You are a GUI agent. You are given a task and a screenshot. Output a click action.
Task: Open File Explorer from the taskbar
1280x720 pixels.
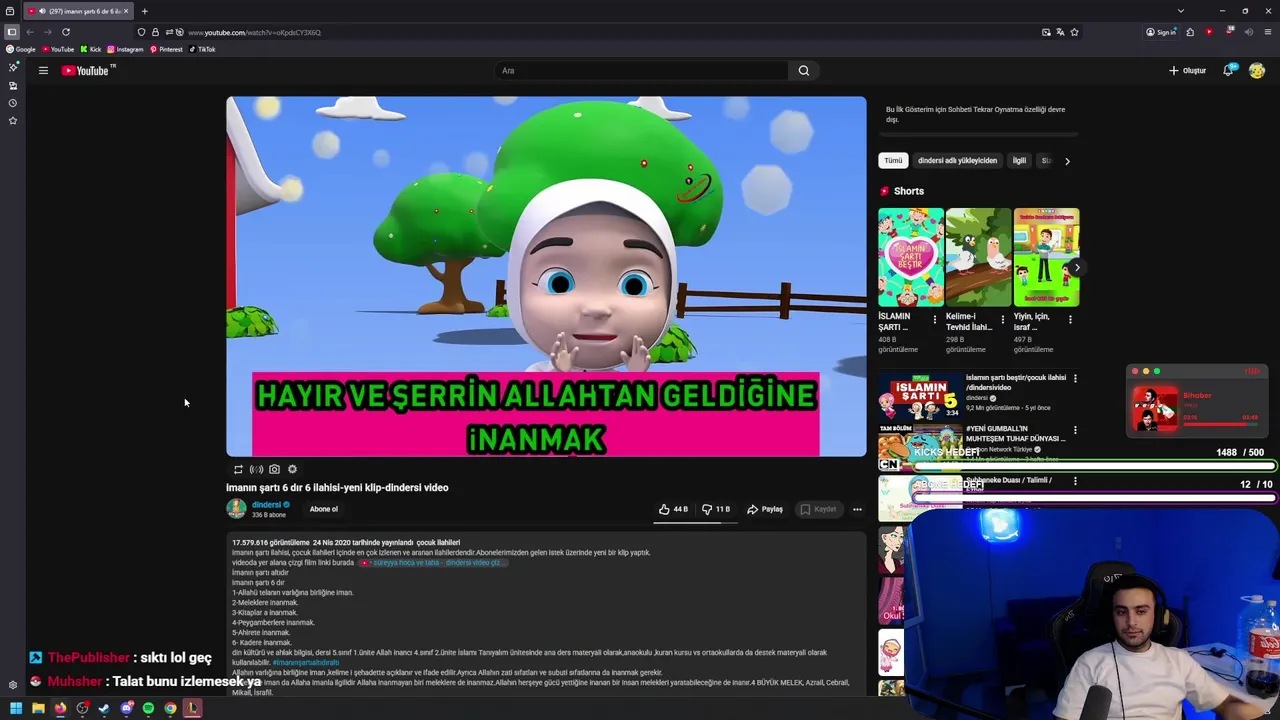point(38,708)
